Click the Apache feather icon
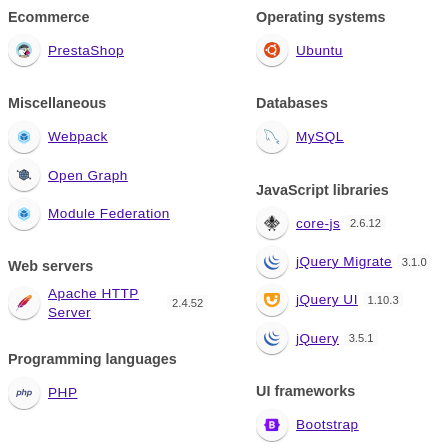Screen dimensions: 435x448 (x=24, y=303)
